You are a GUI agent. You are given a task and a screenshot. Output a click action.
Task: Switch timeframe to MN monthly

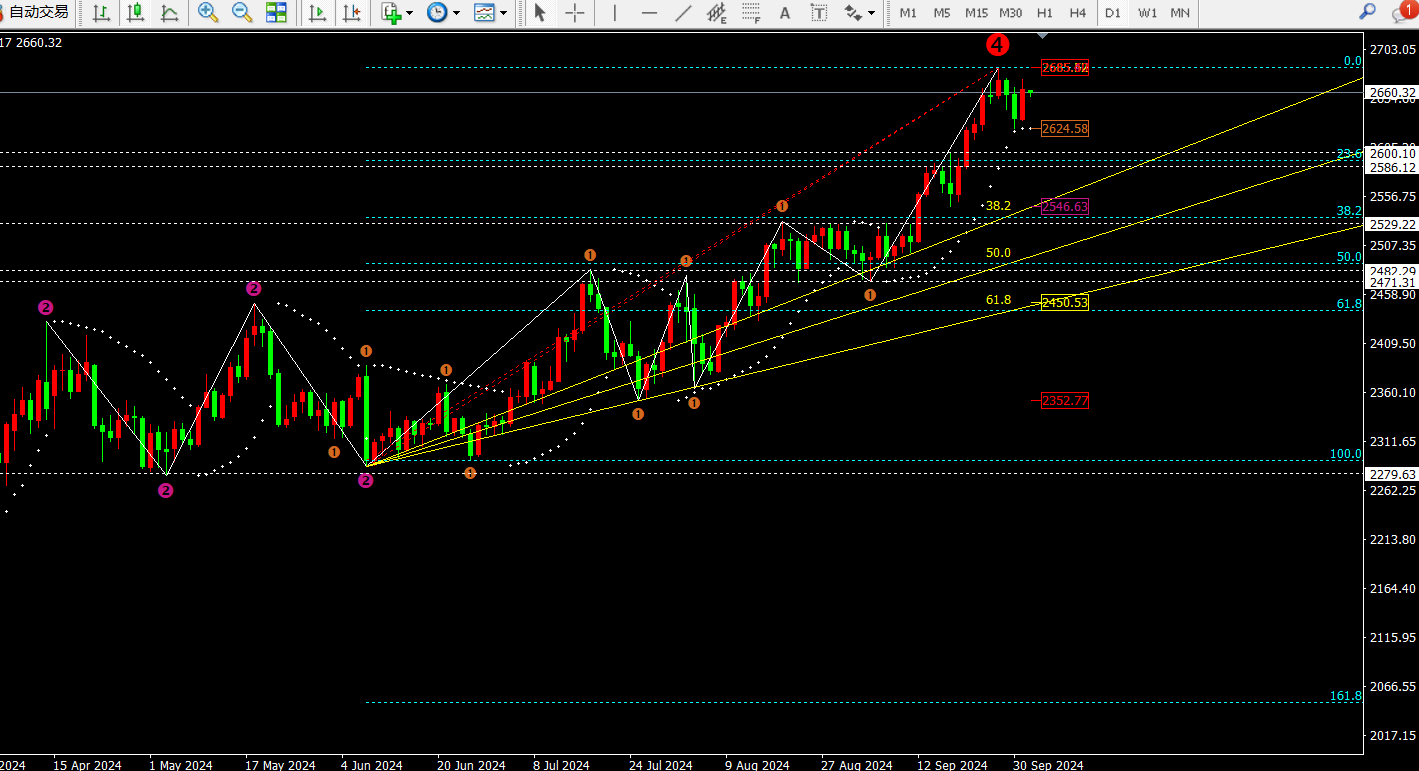[1180, 13]
